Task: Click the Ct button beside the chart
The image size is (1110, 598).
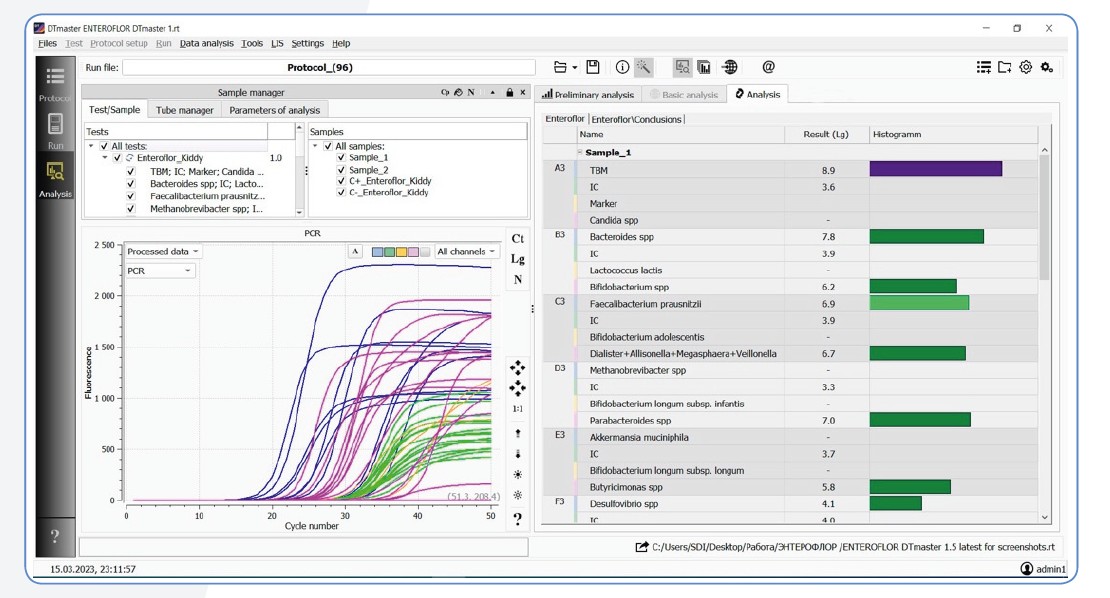Action: pos(517,238)
